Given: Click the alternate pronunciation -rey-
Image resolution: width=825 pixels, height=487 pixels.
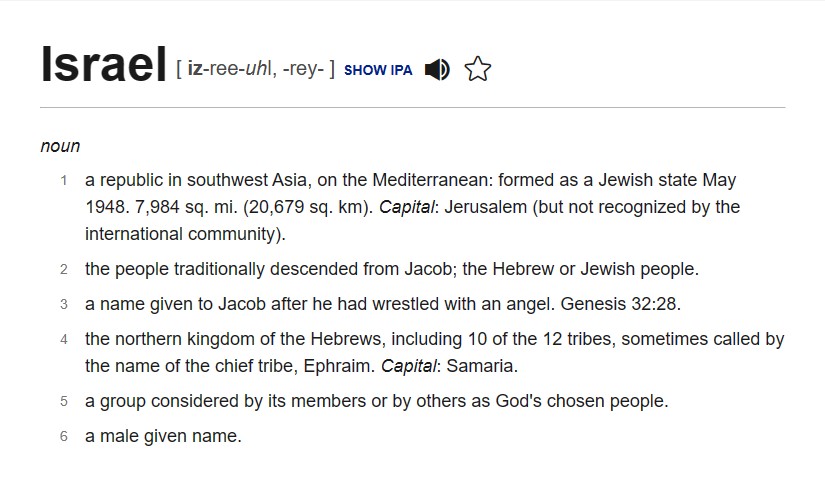Looking at the screenshot, I should [x=303, y=68].
